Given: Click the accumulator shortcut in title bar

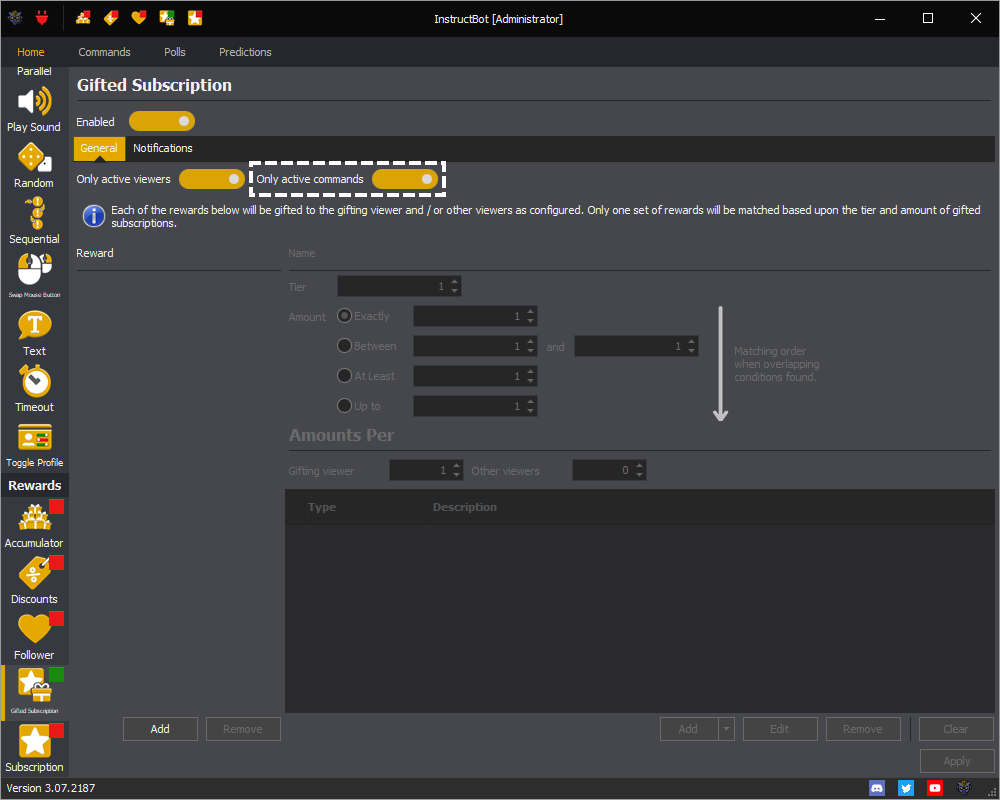Looking at the screenshot, I should [x=83, y=18].
